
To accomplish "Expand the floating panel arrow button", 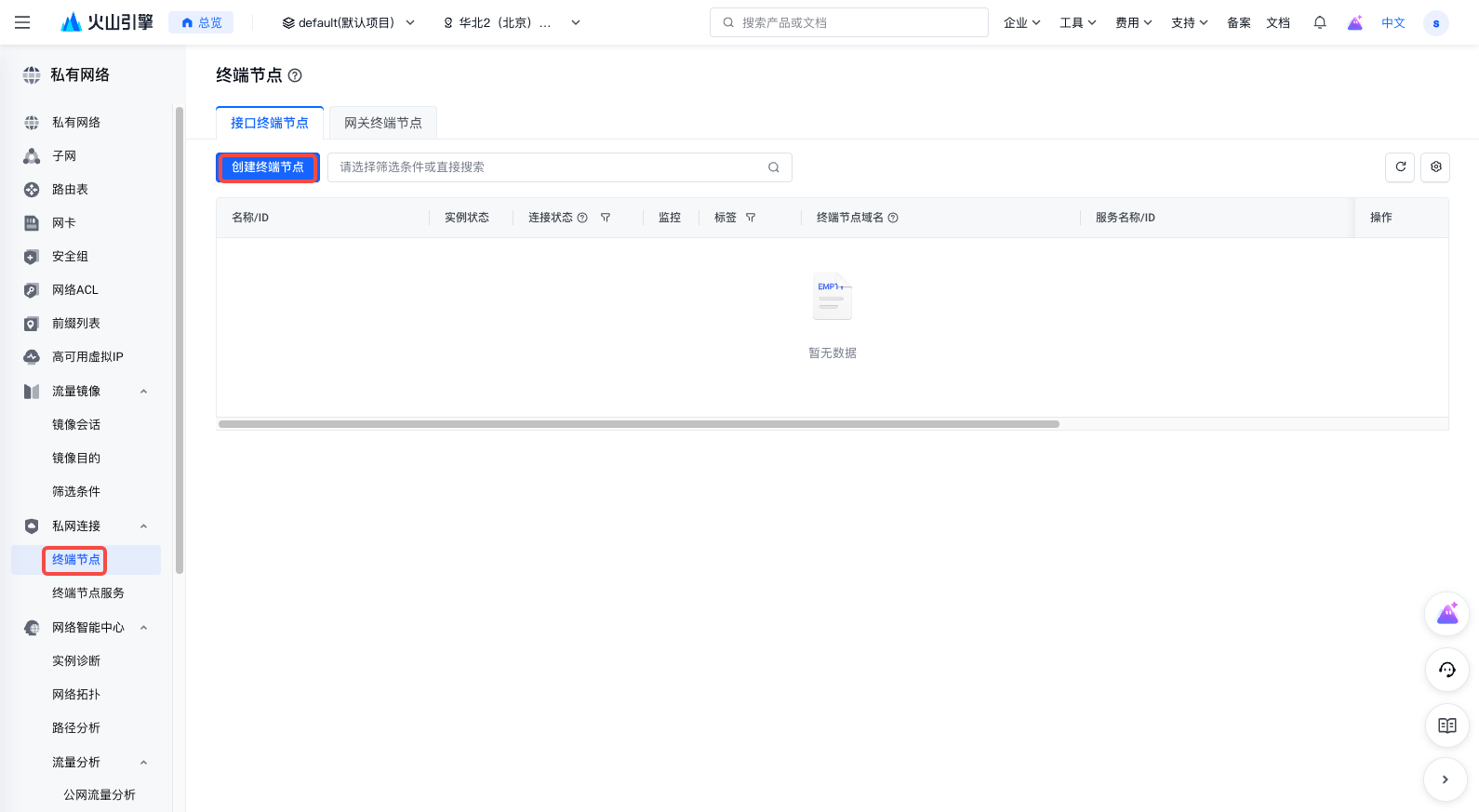I will coord(1446,779).
